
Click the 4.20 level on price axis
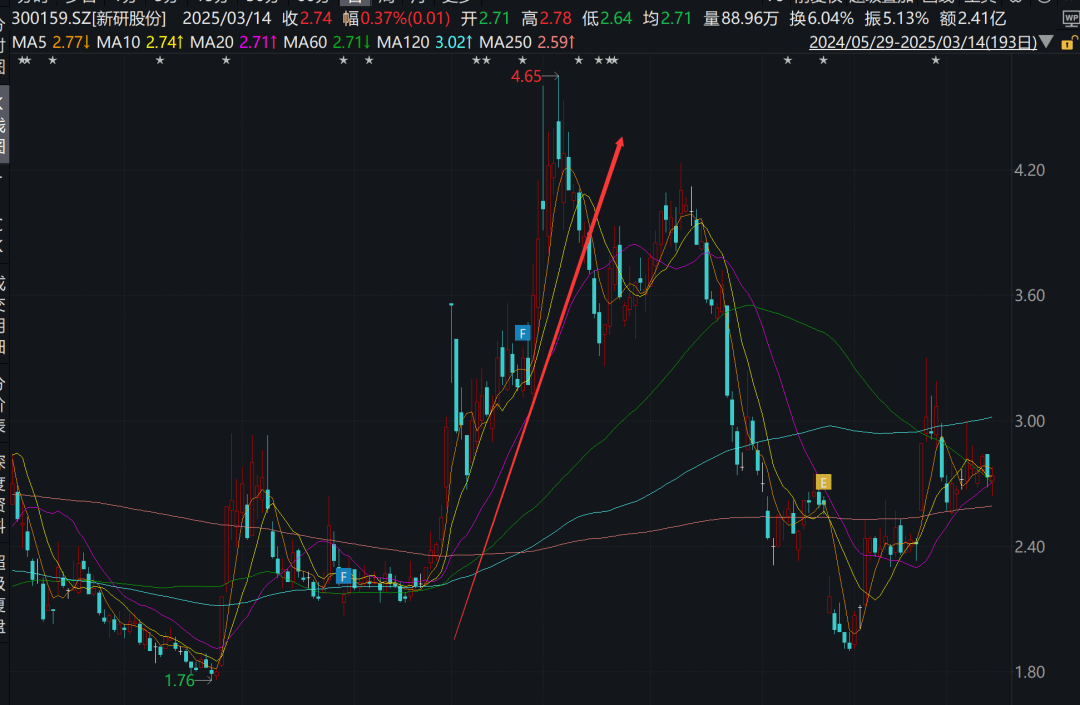pos(1030,170)
